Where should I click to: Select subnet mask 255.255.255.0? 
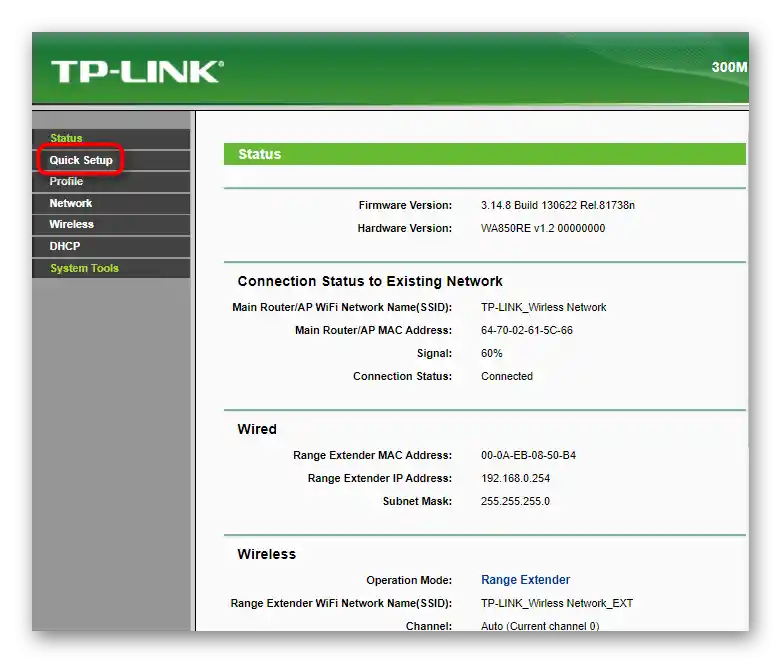(x=516, y=501)
